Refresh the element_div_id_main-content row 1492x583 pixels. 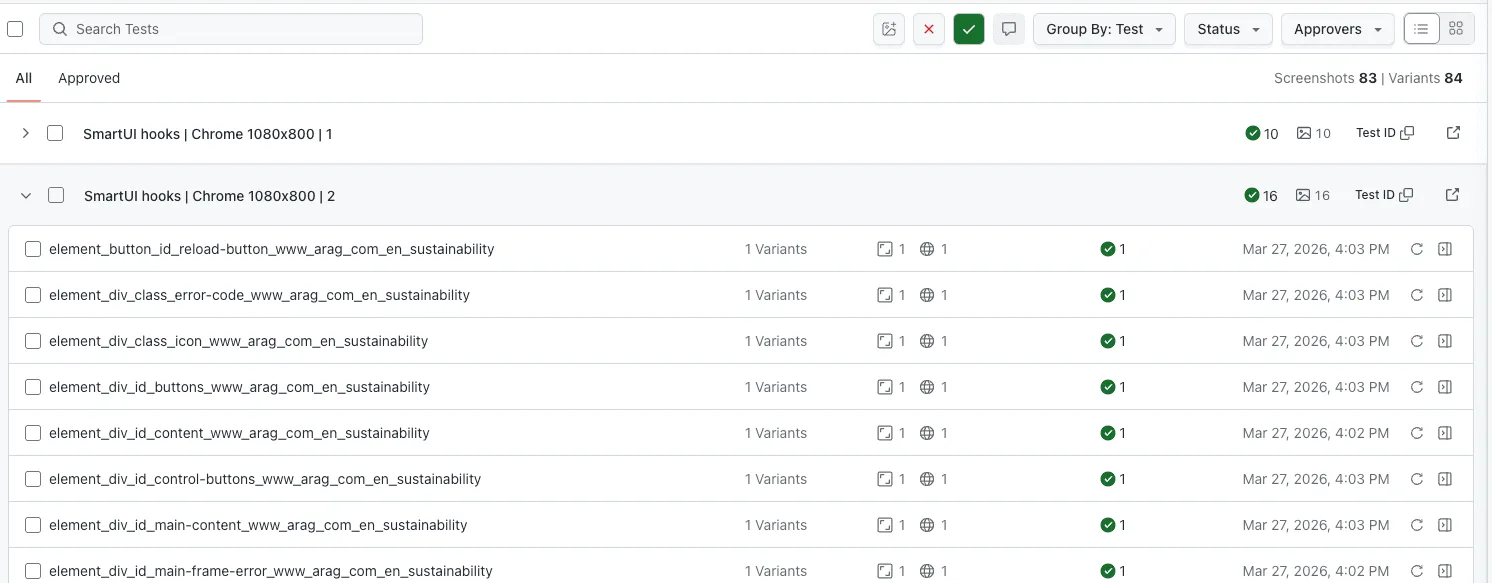point(1417,525)
